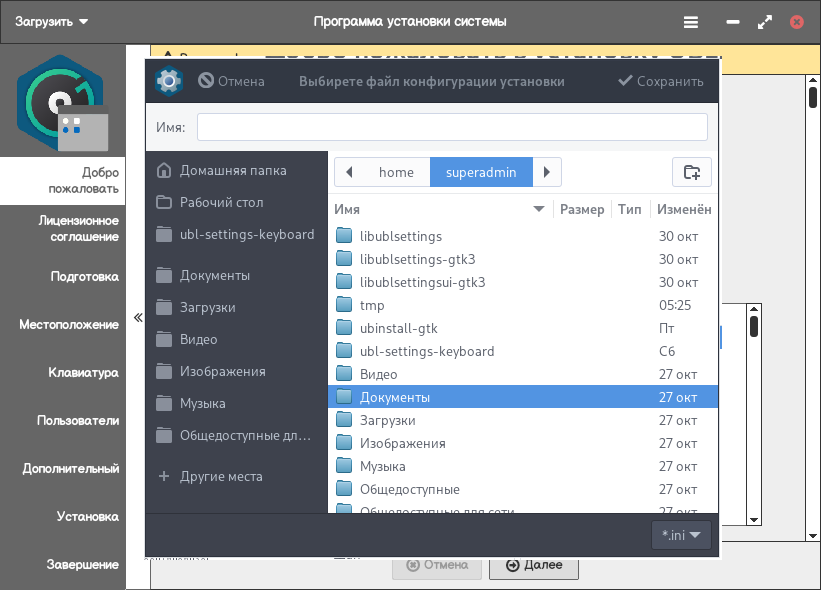Image resolution: width=821 pixels, height=590 pixels.
Task: Switch to Лицензионное соглашение step
Action: 78,228
